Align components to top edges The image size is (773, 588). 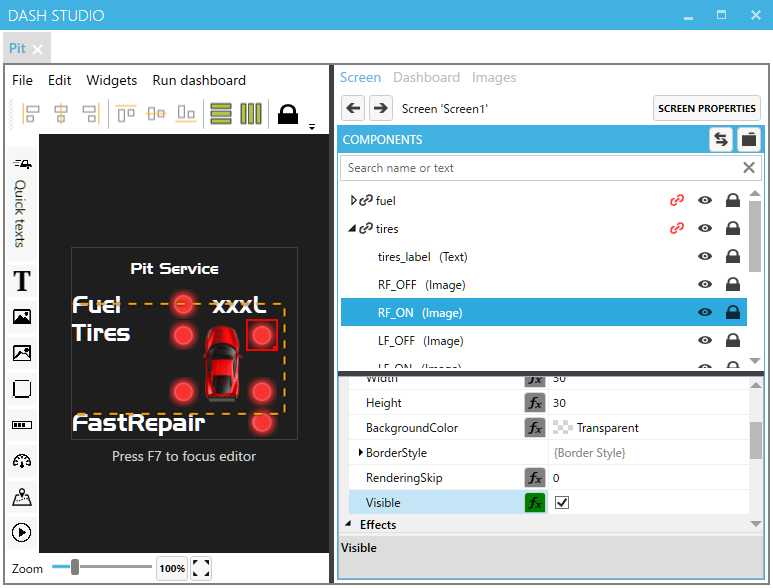click(126, 114)
